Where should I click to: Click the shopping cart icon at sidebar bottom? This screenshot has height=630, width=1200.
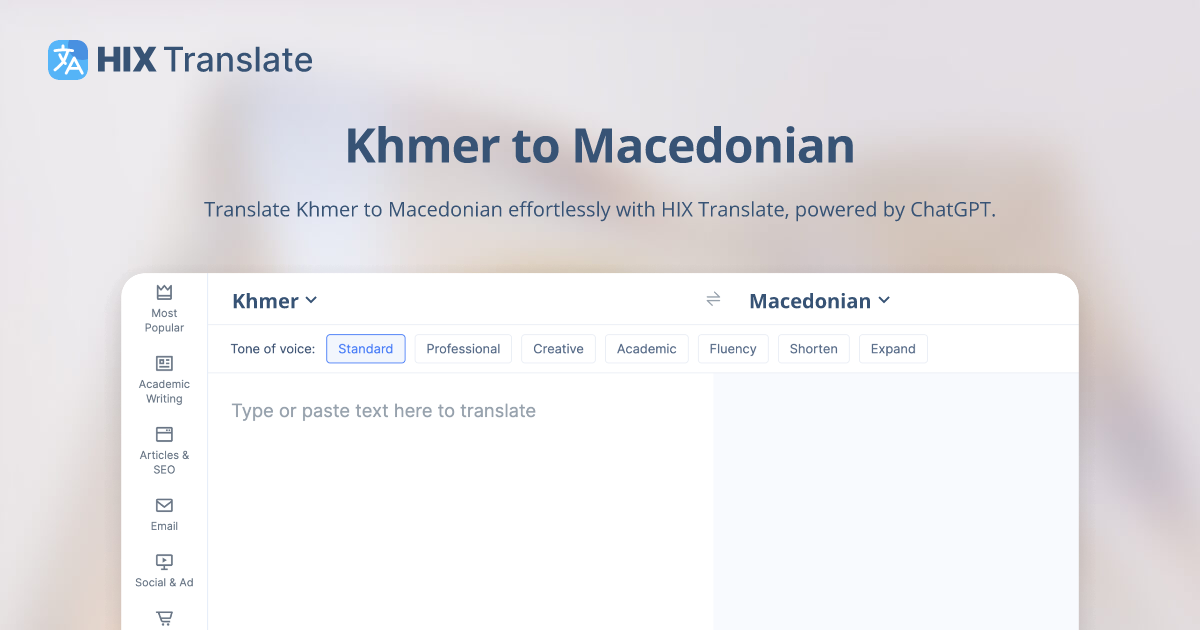163,618
